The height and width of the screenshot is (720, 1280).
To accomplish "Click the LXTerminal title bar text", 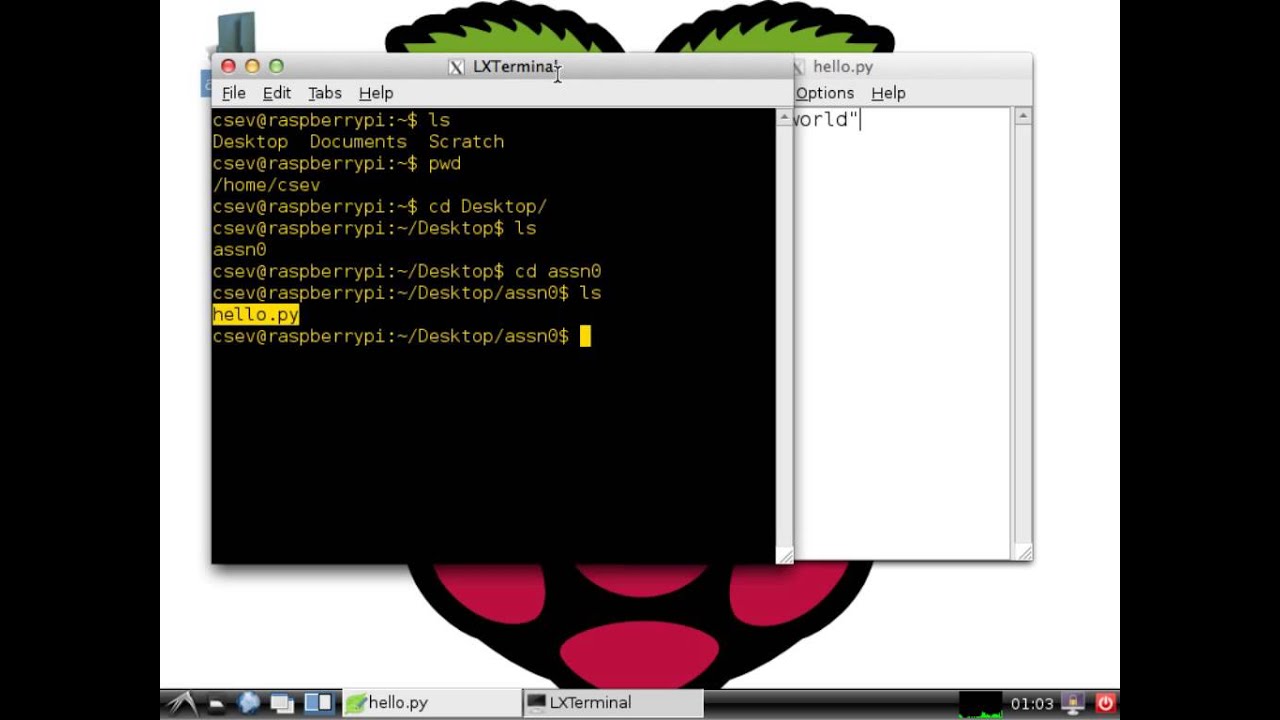I will pyautogui.click(x=514, y=67).
